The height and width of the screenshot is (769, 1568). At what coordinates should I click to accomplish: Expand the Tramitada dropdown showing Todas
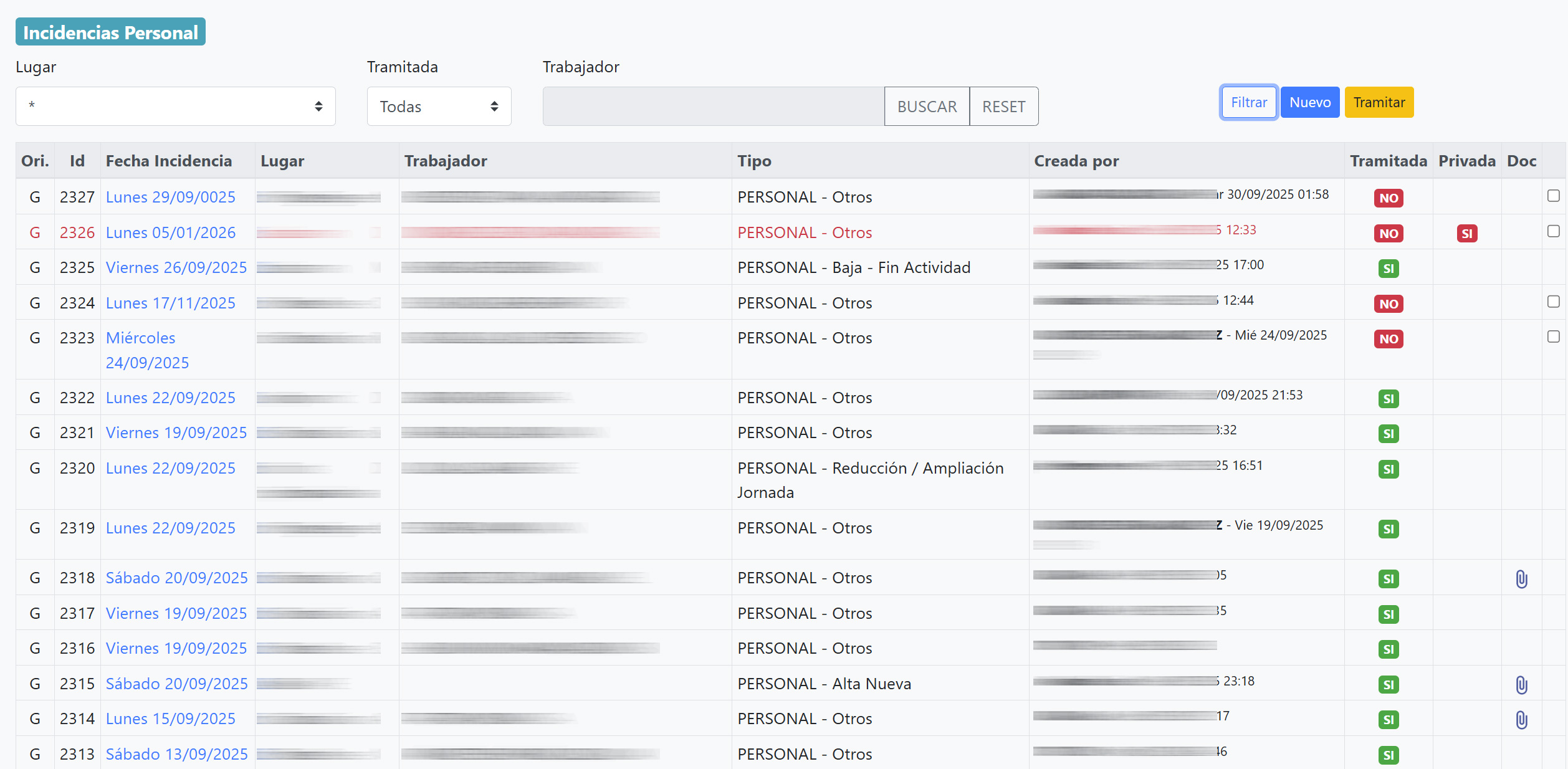pyautogui.click(x=439, y=107)
